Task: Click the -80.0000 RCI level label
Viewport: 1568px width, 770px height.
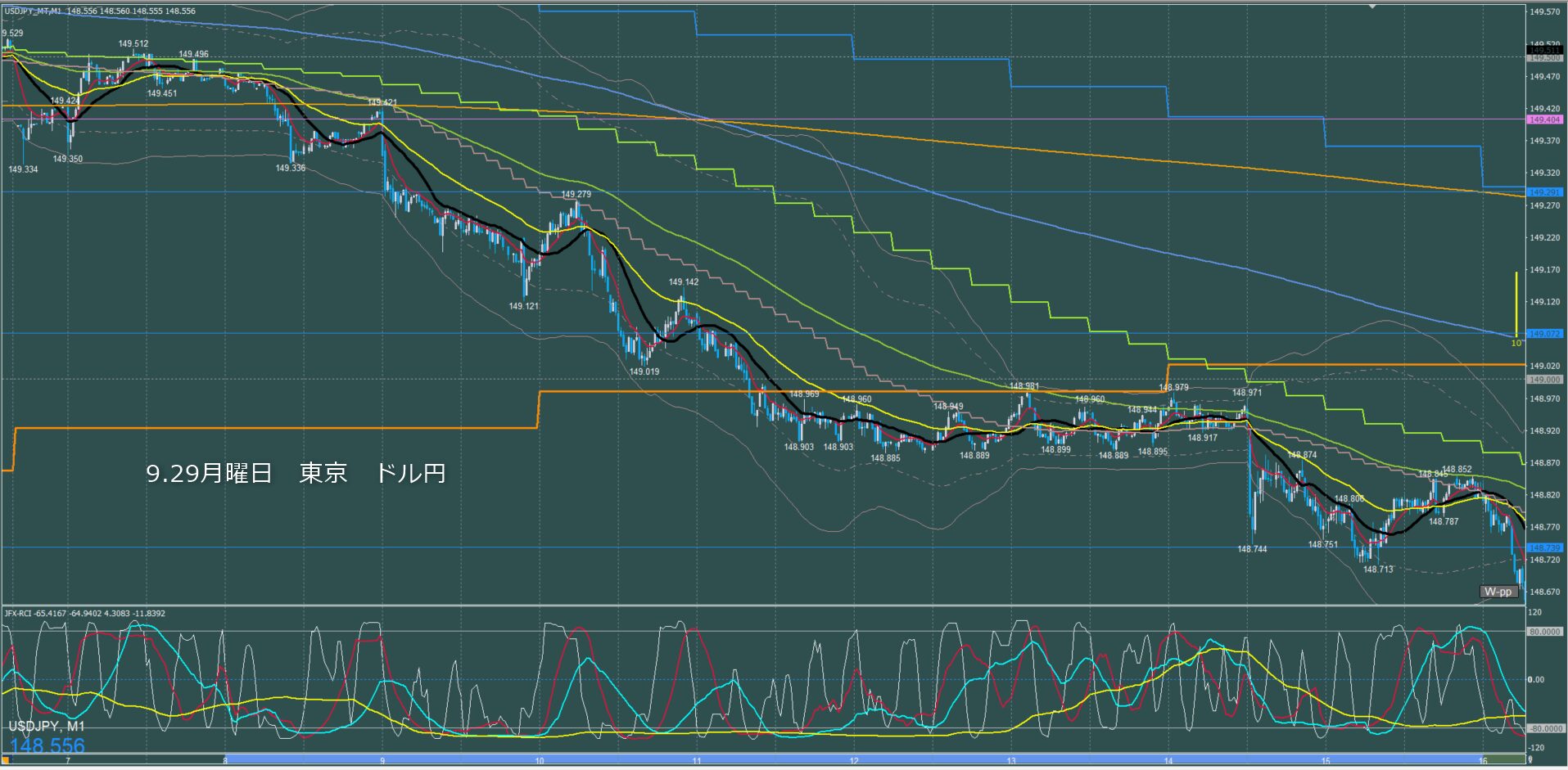Action: [1544, 728]
